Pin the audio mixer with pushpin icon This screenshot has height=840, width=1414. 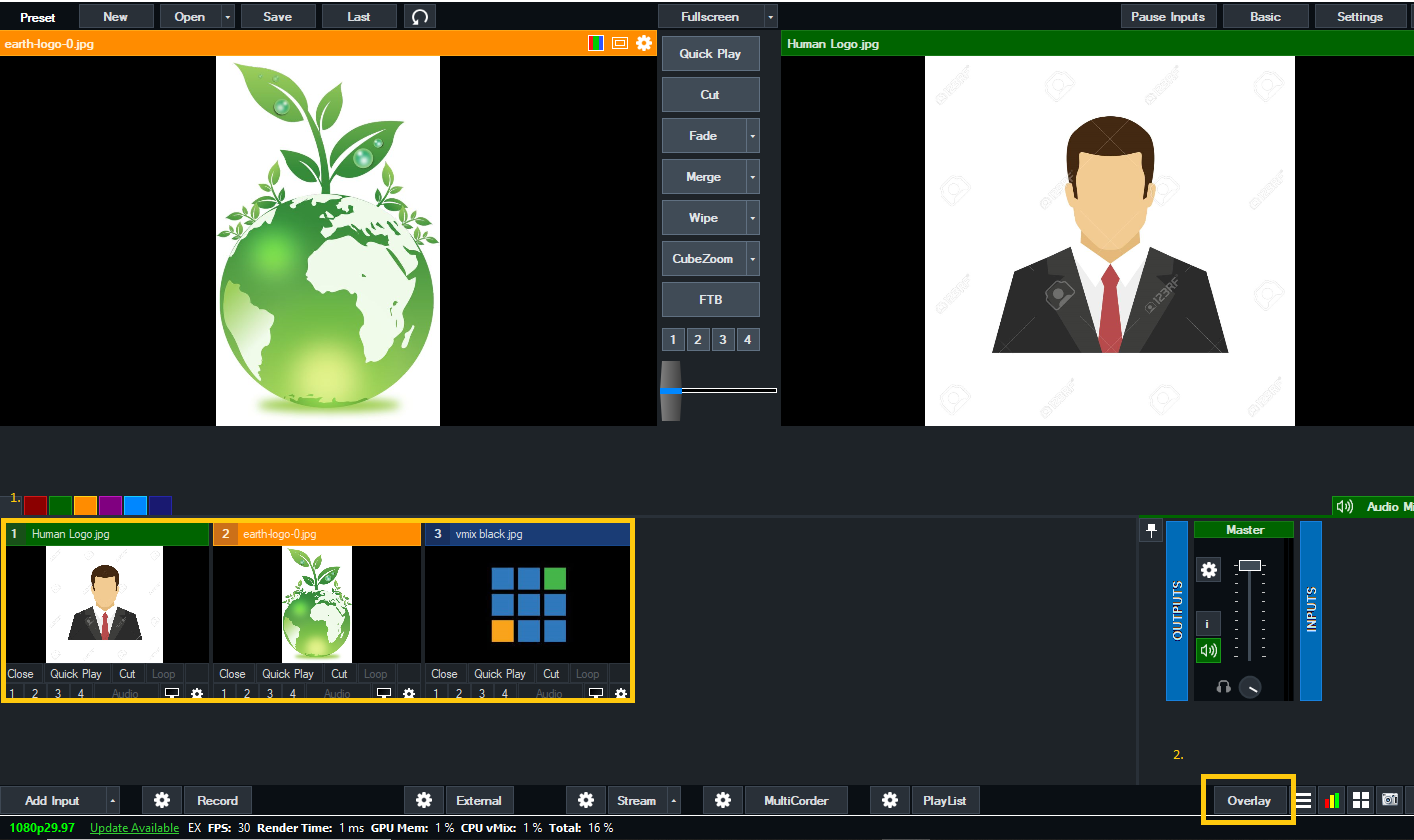1151,531
